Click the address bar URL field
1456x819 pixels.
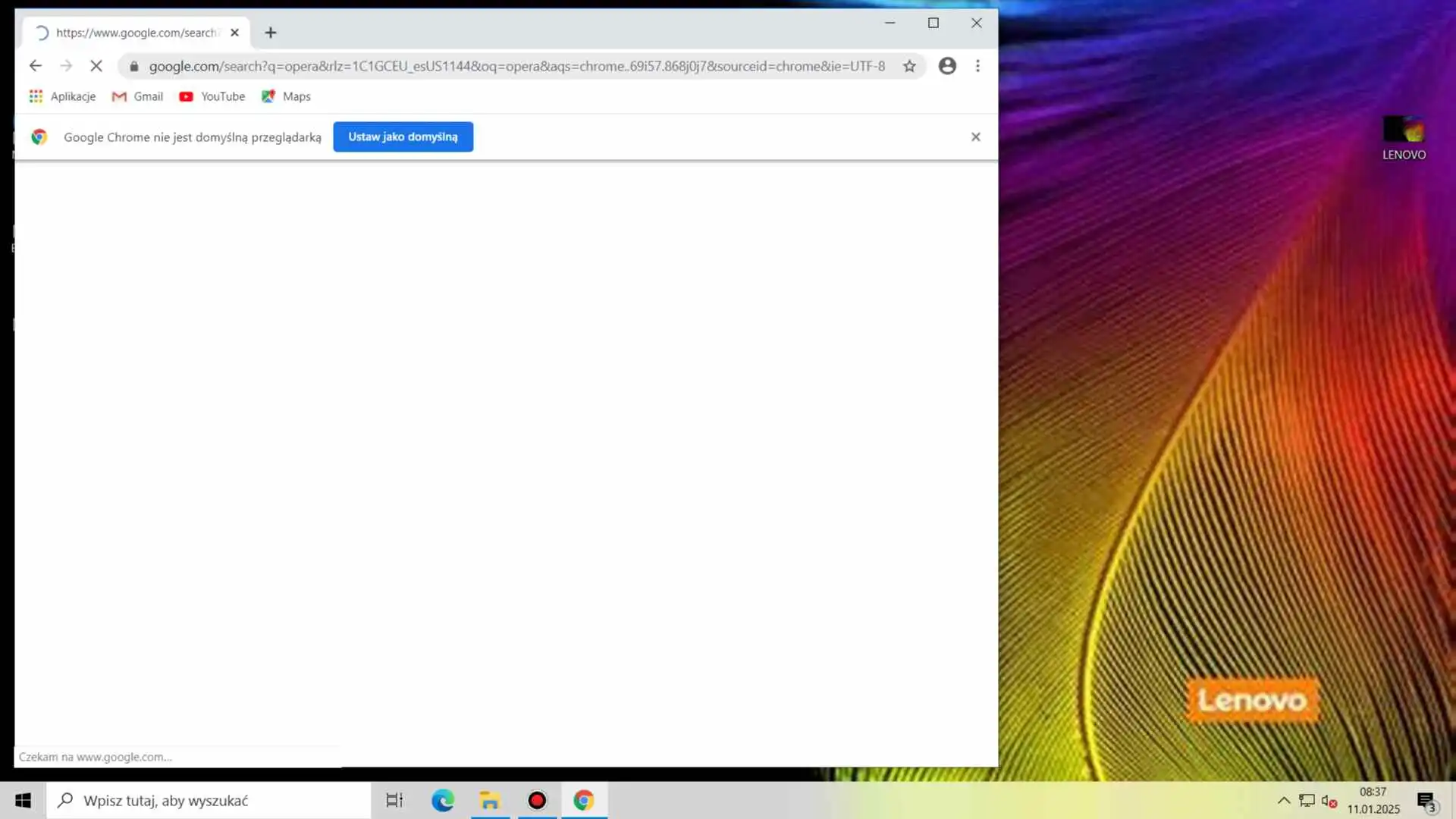point(516,66)
